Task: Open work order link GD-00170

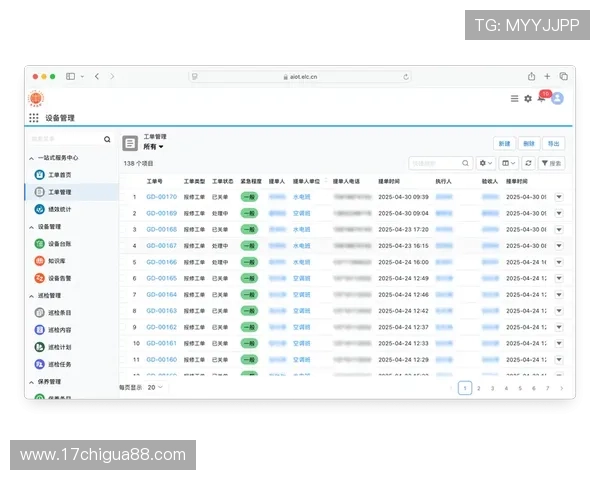Action: click(161, 197)
